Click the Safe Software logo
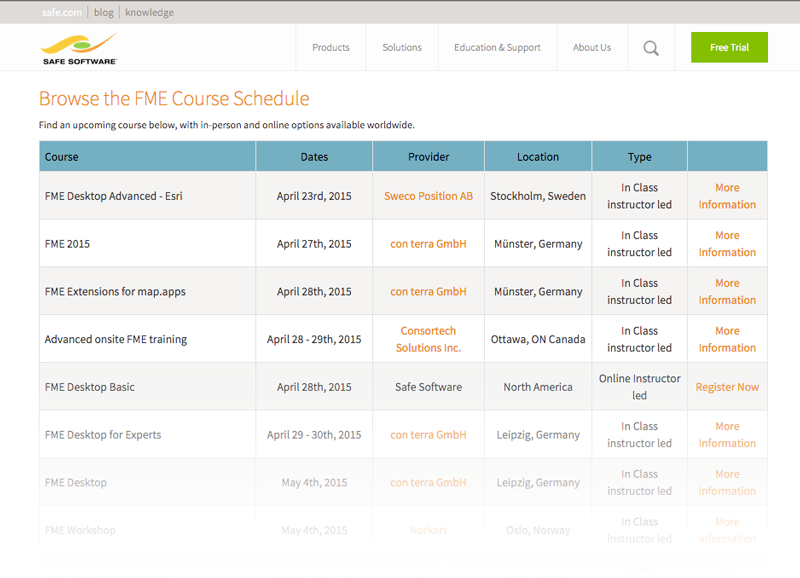The height and width of the screenshot is (578, 800). coord(79,48)
